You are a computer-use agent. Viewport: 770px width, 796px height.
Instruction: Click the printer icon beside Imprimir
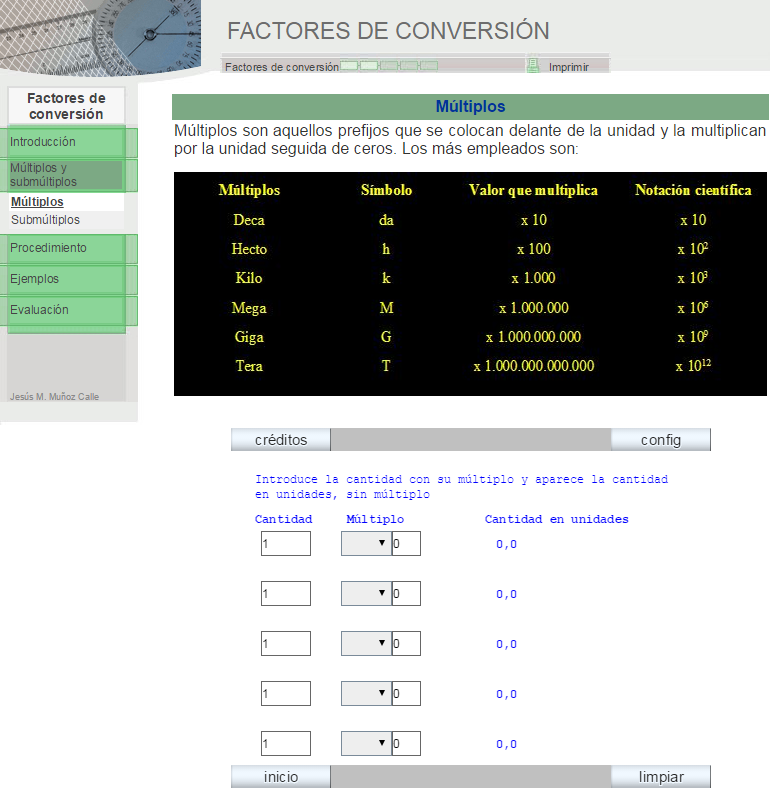pyautogui.click(x=533, y=66)
